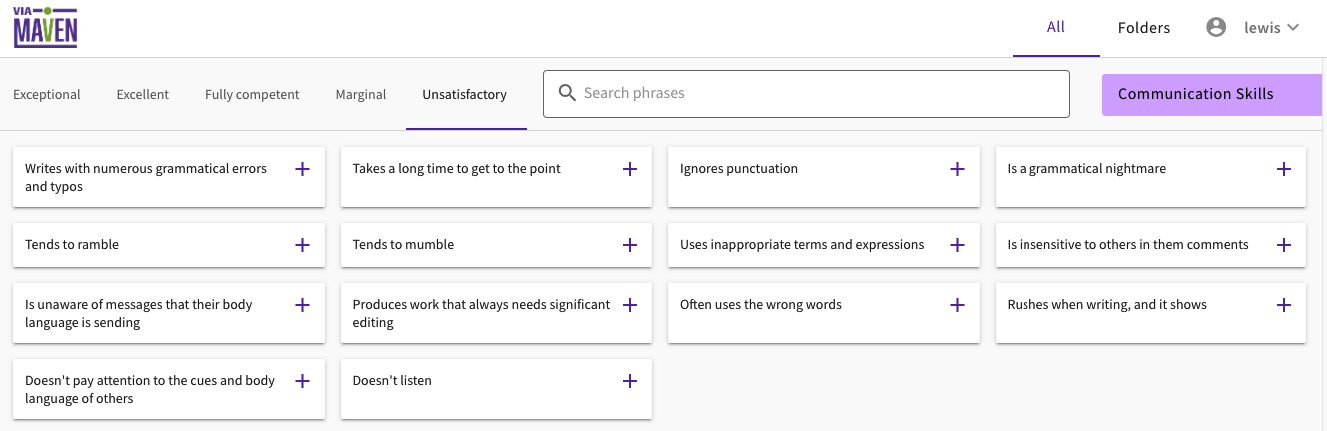This screenshot has height=431, width=1327.
Task: Open the lewis user dropdown menu
Action: (x=1271, y=28)
